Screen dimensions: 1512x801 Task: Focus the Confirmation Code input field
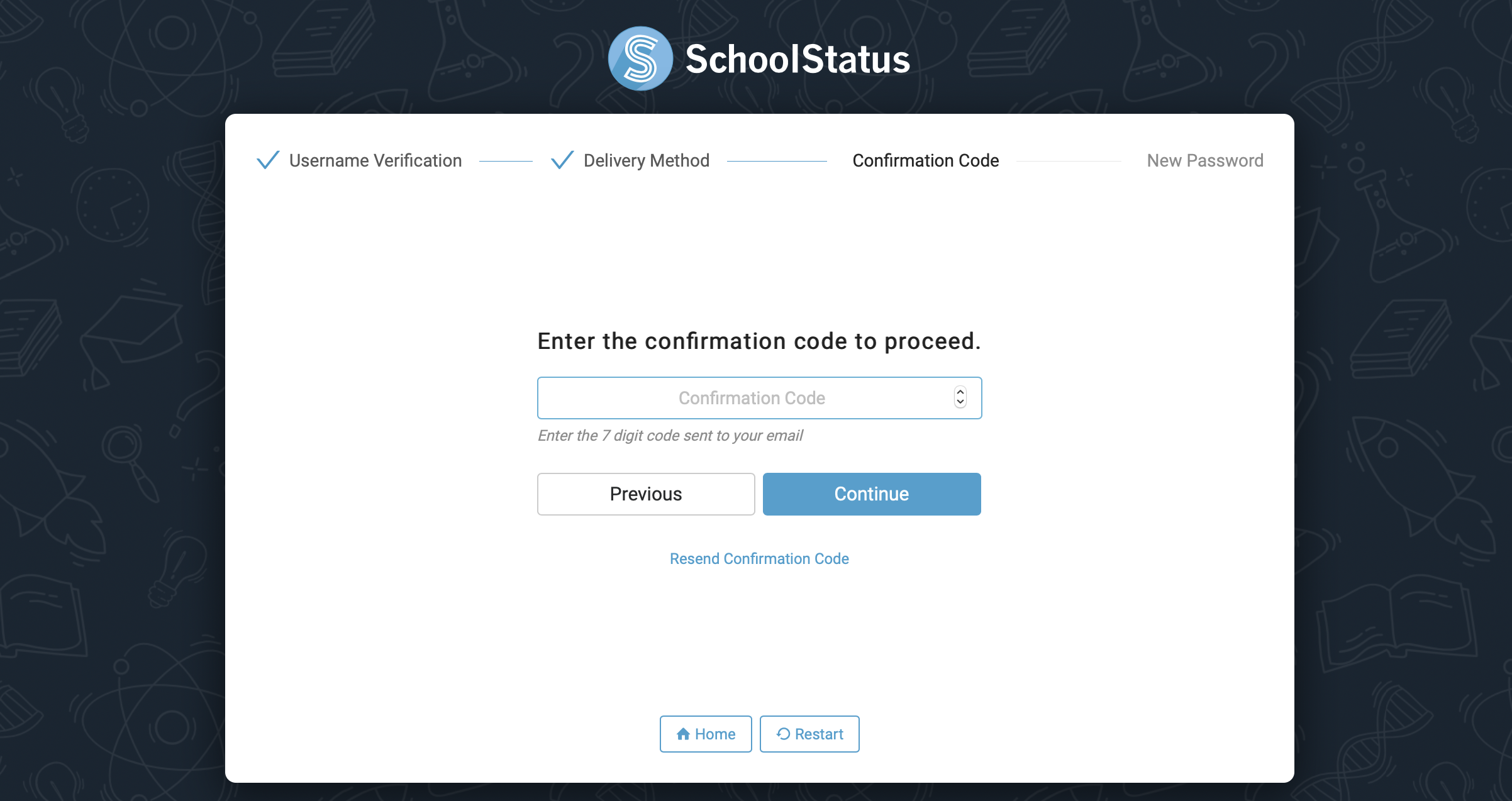[x=760, y=398]
